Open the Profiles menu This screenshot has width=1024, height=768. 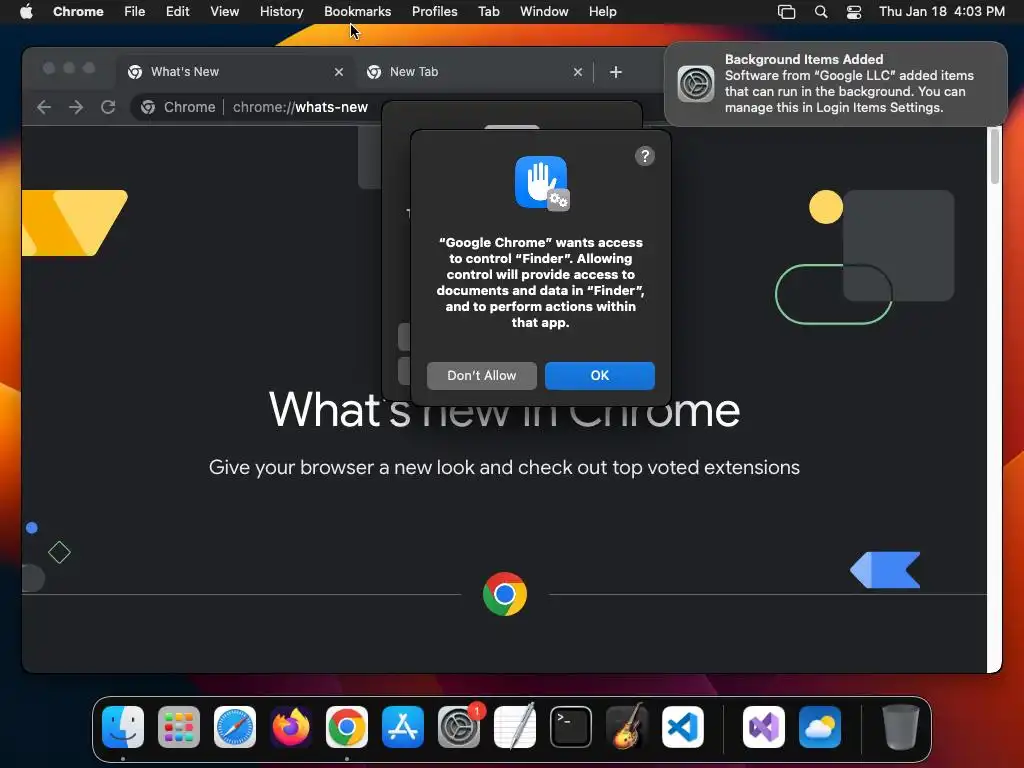point(434,12)
